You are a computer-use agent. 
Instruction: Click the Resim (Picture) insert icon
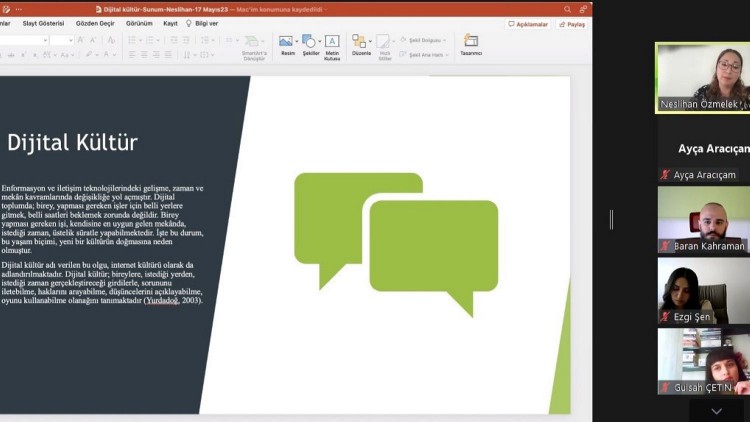[287, 44]
